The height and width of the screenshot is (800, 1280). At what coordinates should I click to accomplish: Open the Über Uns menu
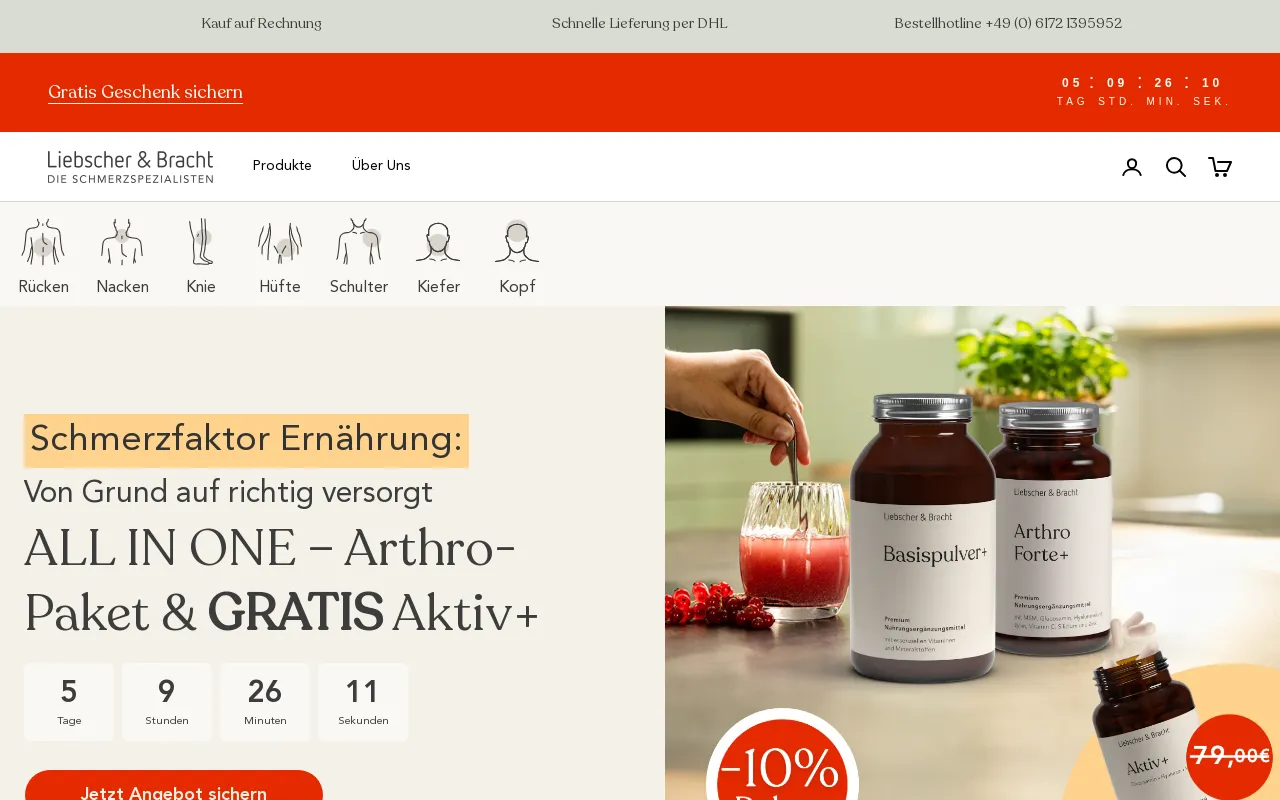pos(381,166)
